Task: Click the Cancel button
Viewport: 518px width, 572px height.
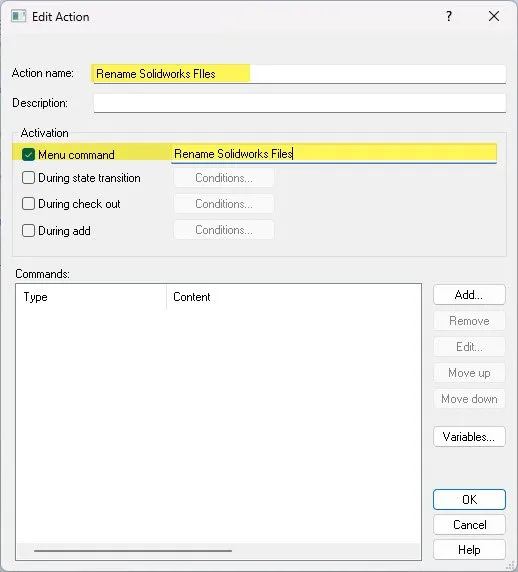Action: click(469, 525)
